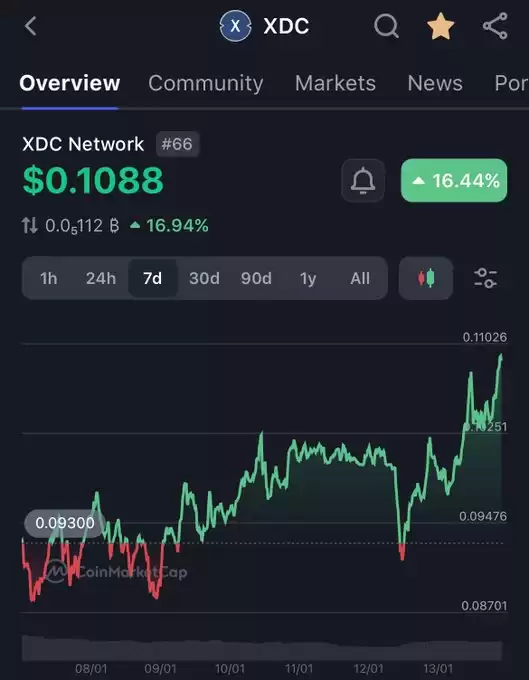Screen dimensions: 529x680
Task: Switch to candlestick chart view
Action: point(426,278)
